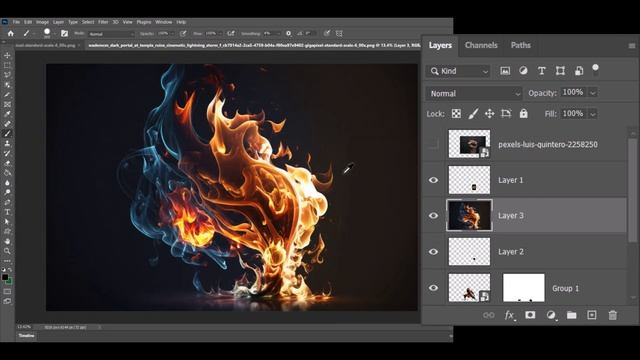Click the foreground color swatch
The height and width of the screenshot is (360, 640).
pyautogui.click(x=5, y=278)
